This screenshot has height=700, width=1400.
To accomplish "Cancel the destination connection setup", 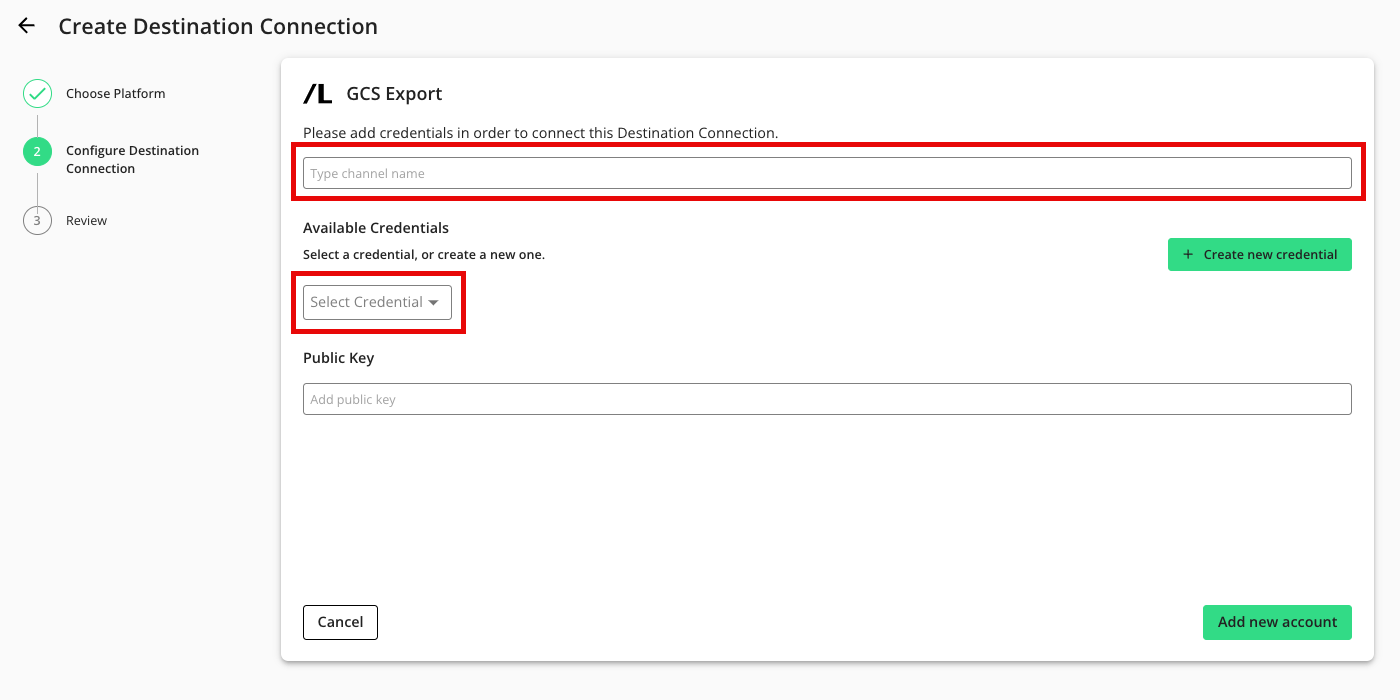I will click(340, 622).
